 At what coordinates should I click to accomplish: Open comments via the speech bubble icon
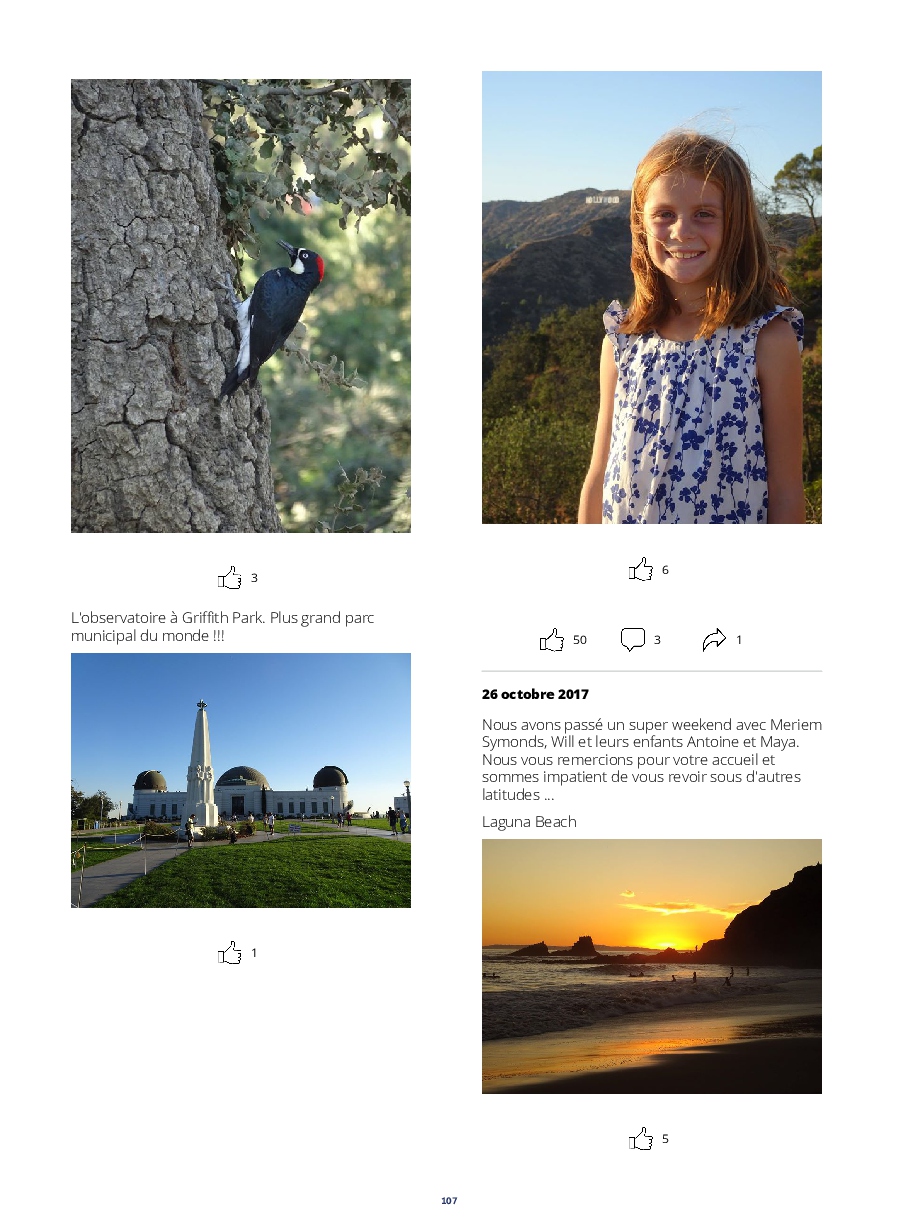632,640
